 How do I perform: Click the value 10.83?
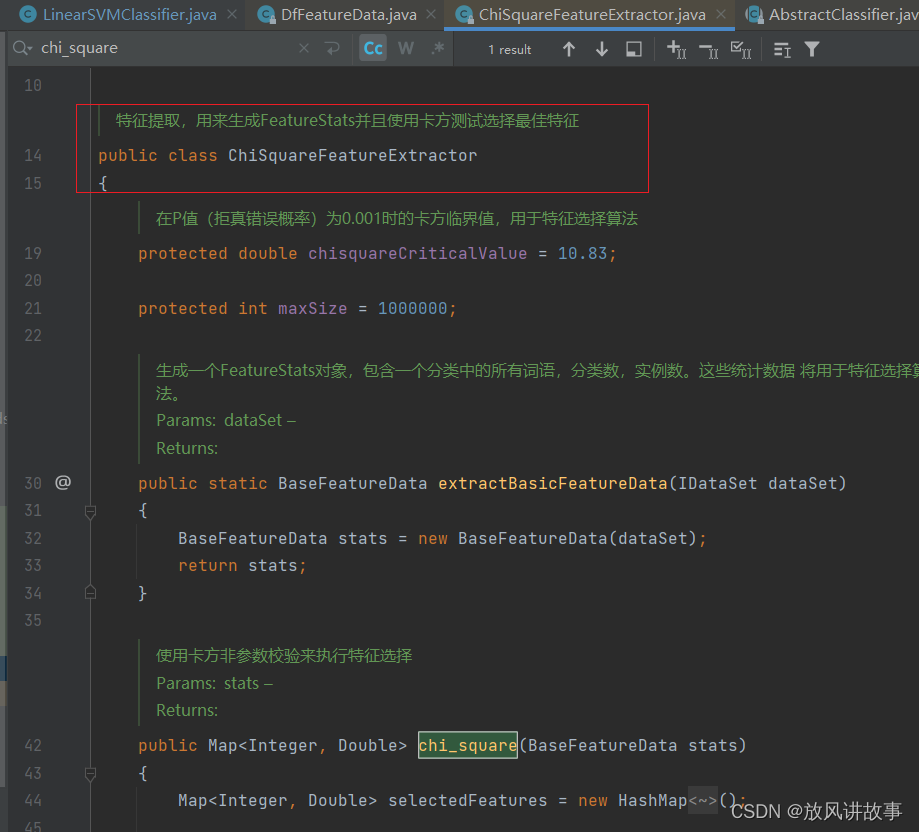click(x=583, y=253)
